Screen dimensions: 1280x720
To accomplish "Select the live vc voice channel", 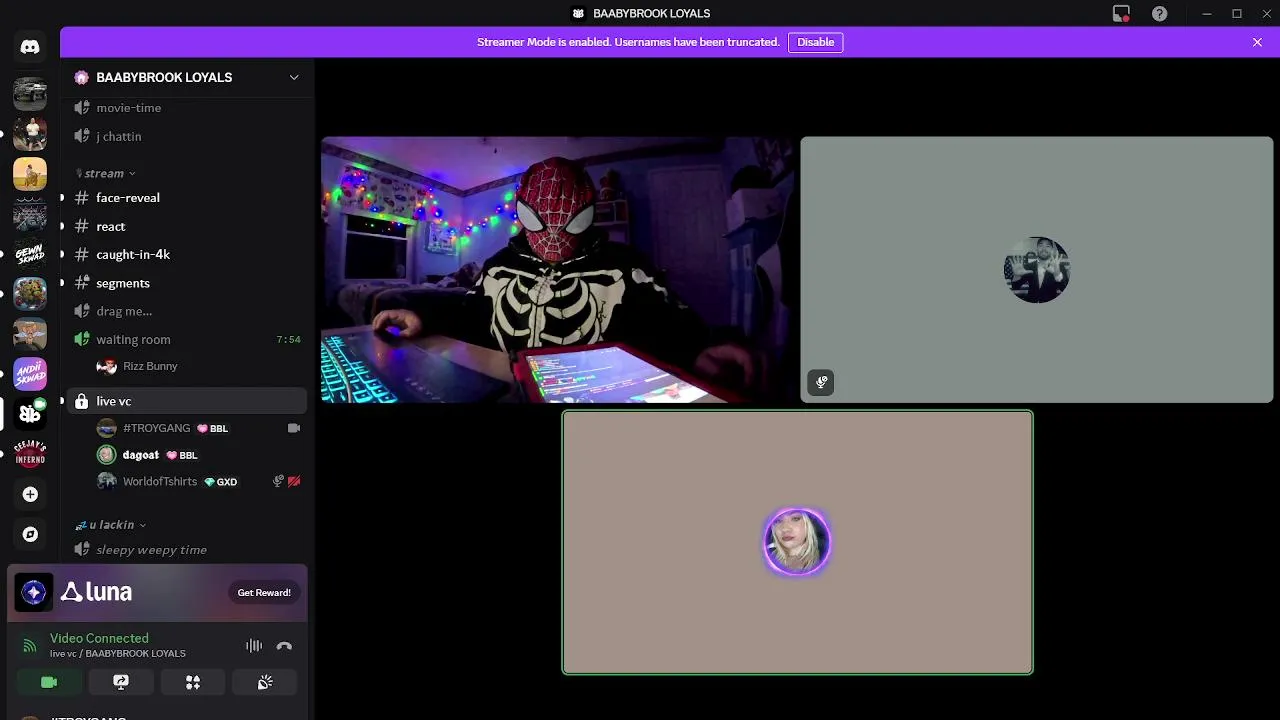I will 187,401.
